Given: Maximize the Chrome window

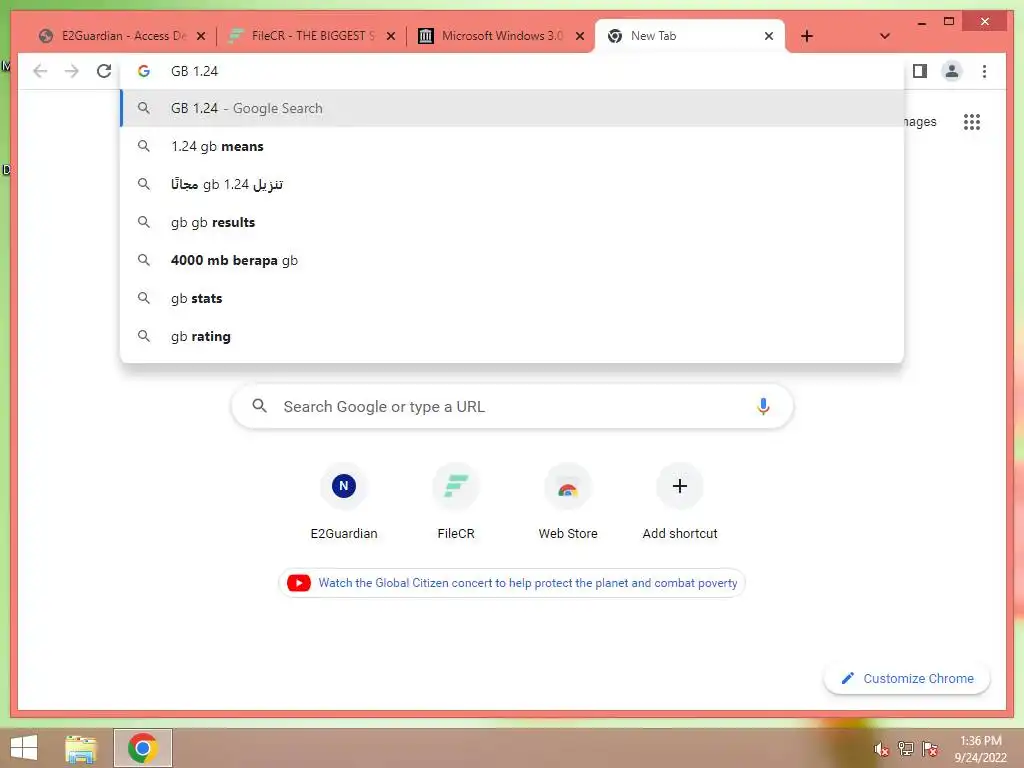Looking at the screenshot, I should [x=949, y=22].
